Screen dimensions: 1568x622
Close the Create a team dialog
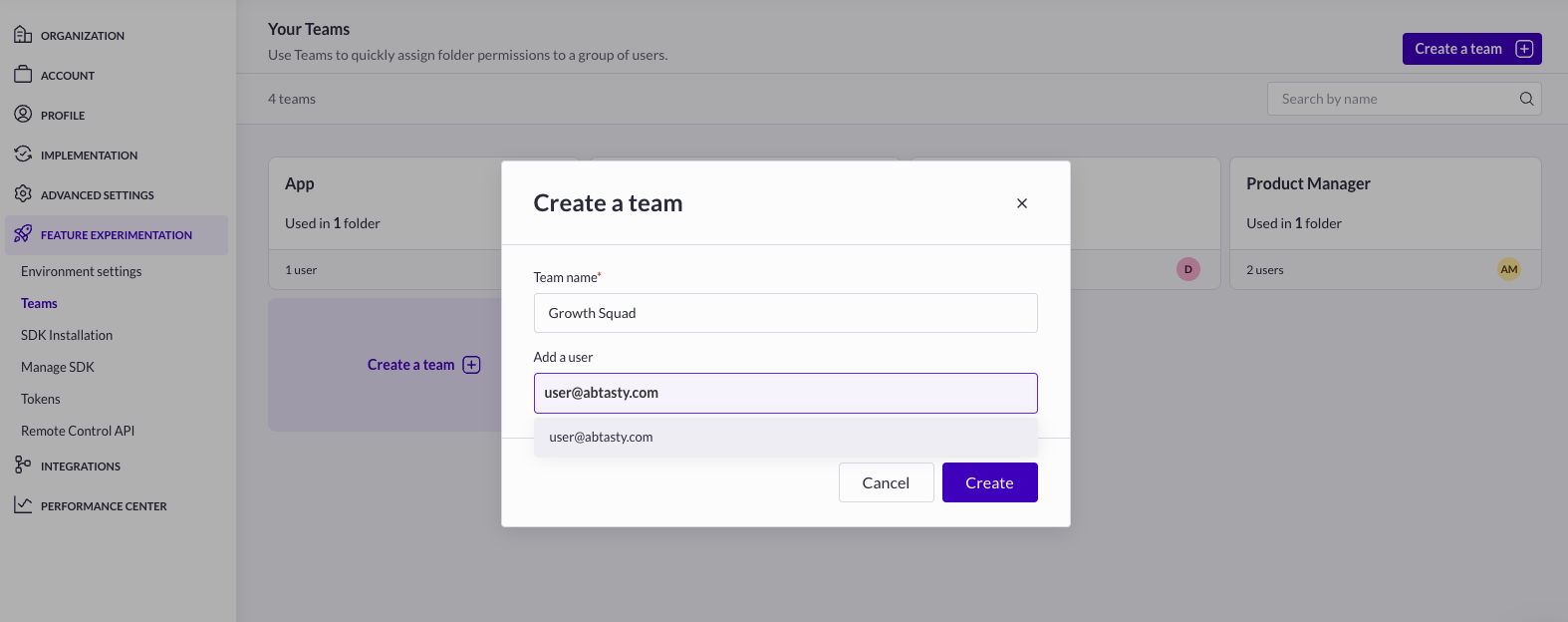[1021, 203]
